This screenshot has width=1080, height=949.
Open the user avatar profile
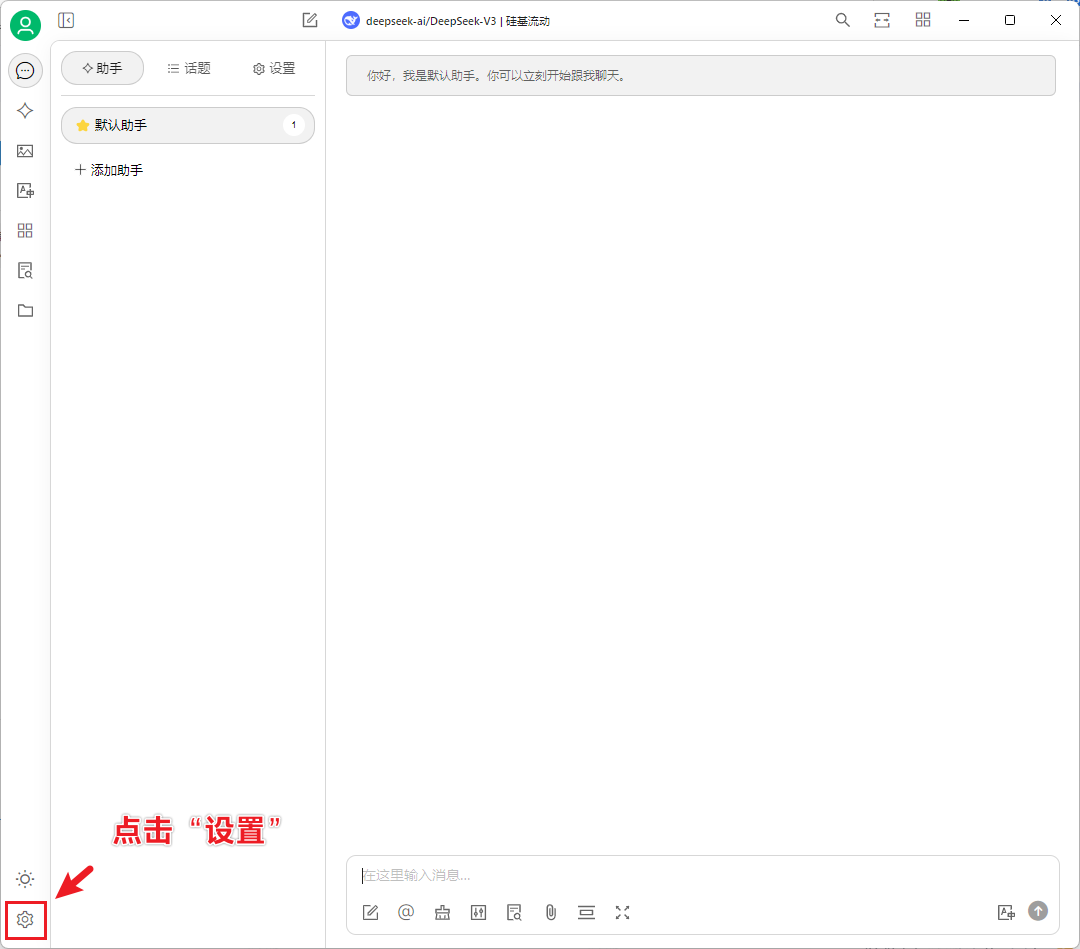25,25
